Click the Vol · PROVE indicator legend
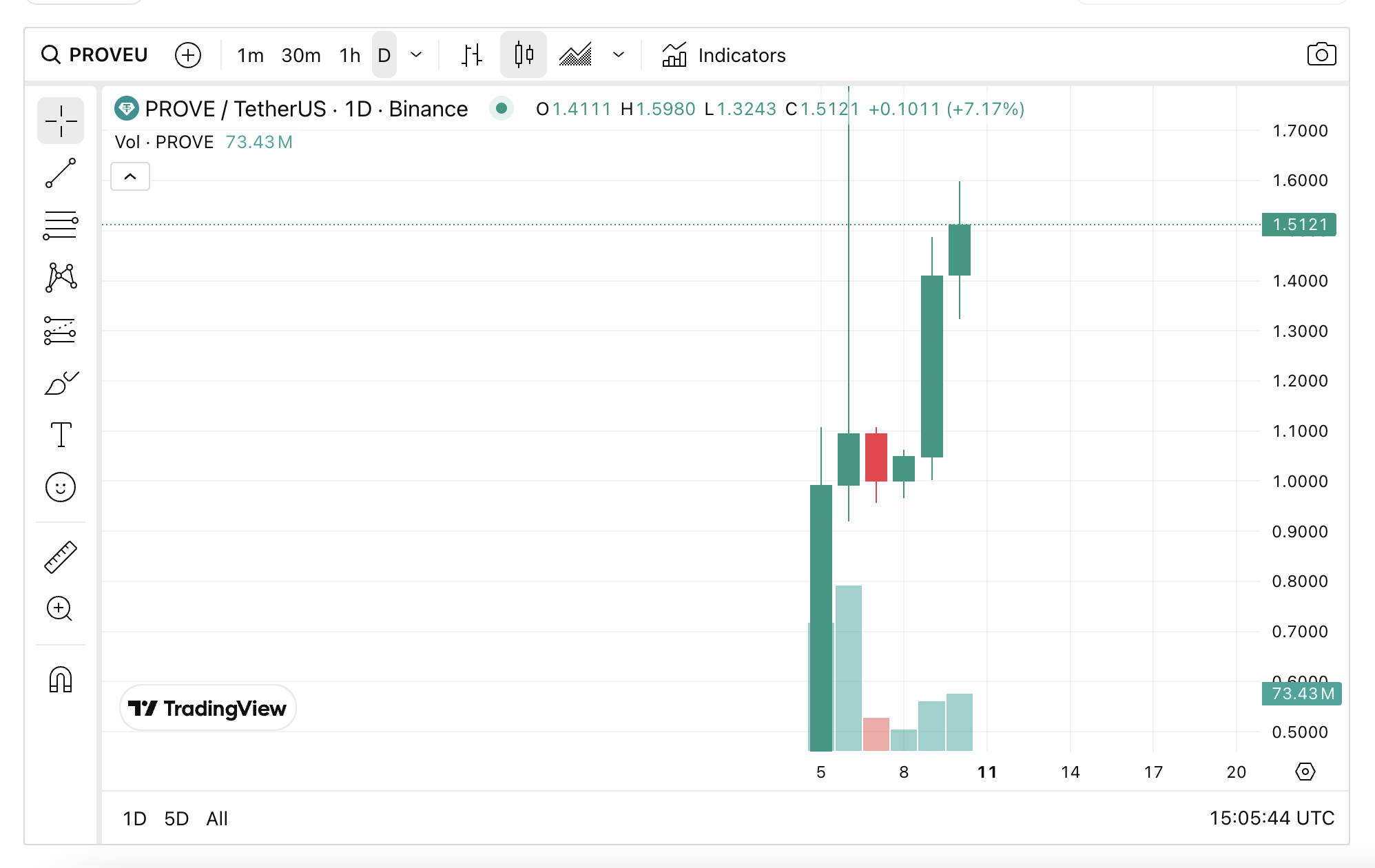 pyautogui.click(x=164, y=142)
